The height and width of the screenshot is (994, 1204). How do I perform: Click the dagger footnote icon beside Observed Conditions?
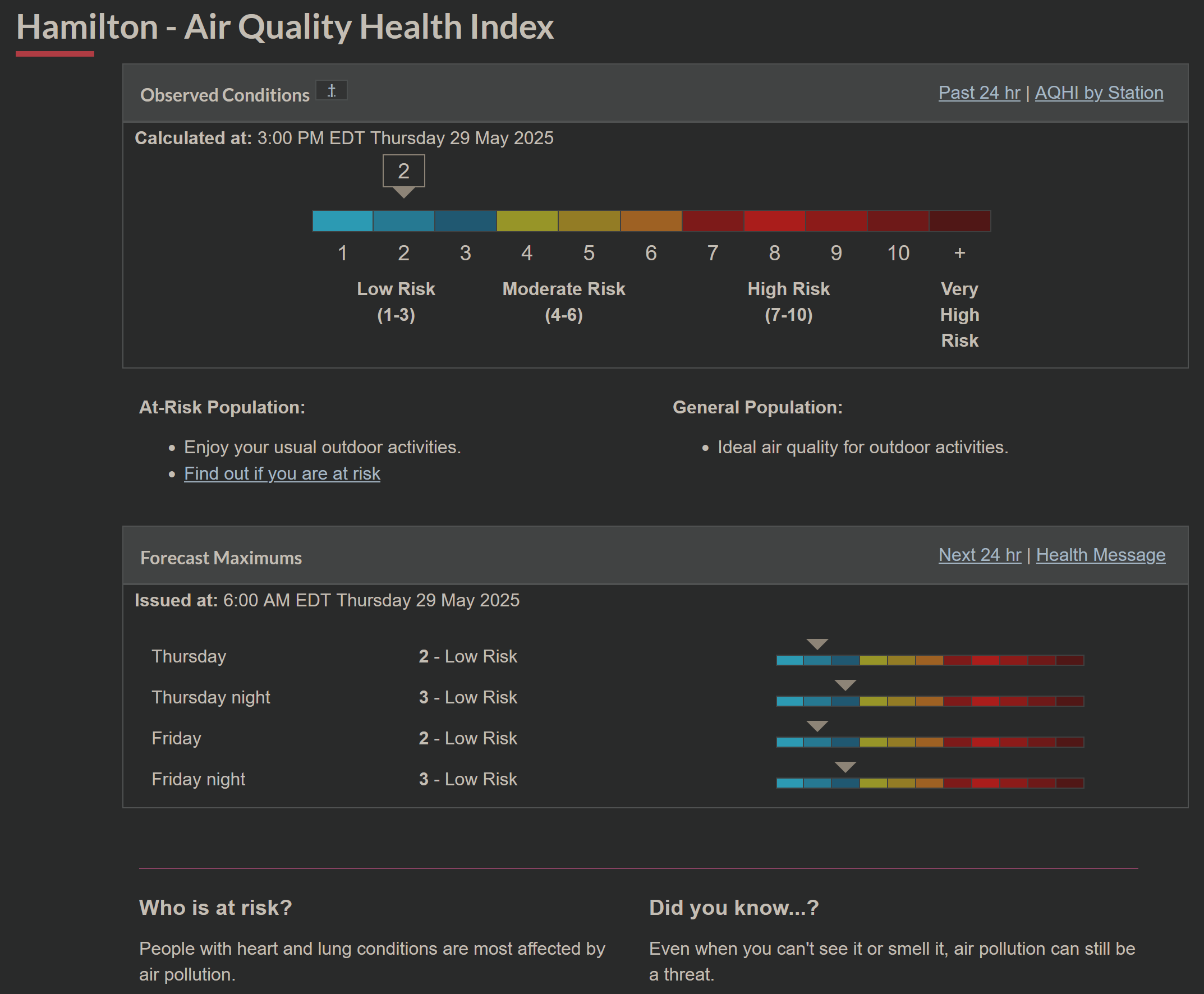pos(332,90)
